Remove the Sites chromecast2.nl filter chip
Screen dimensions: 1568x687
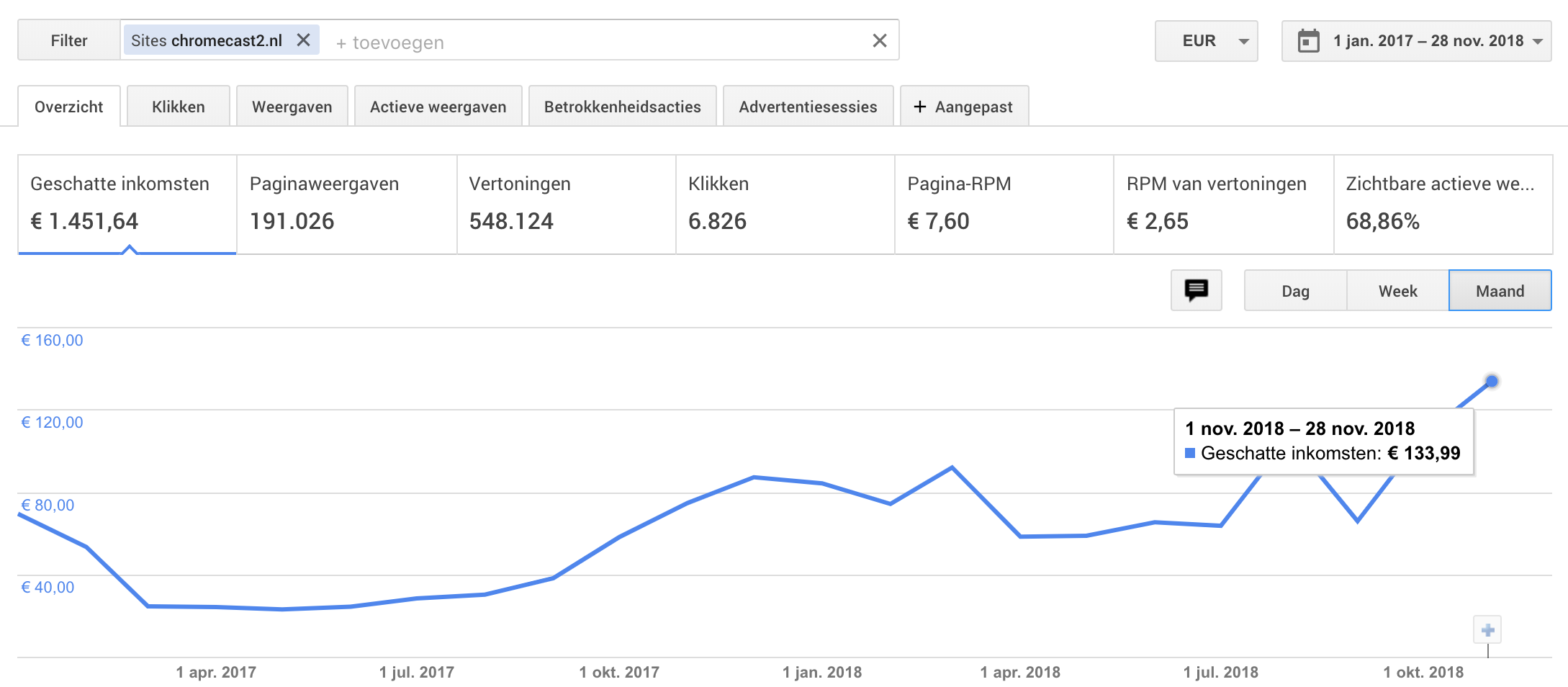[304, 40]
